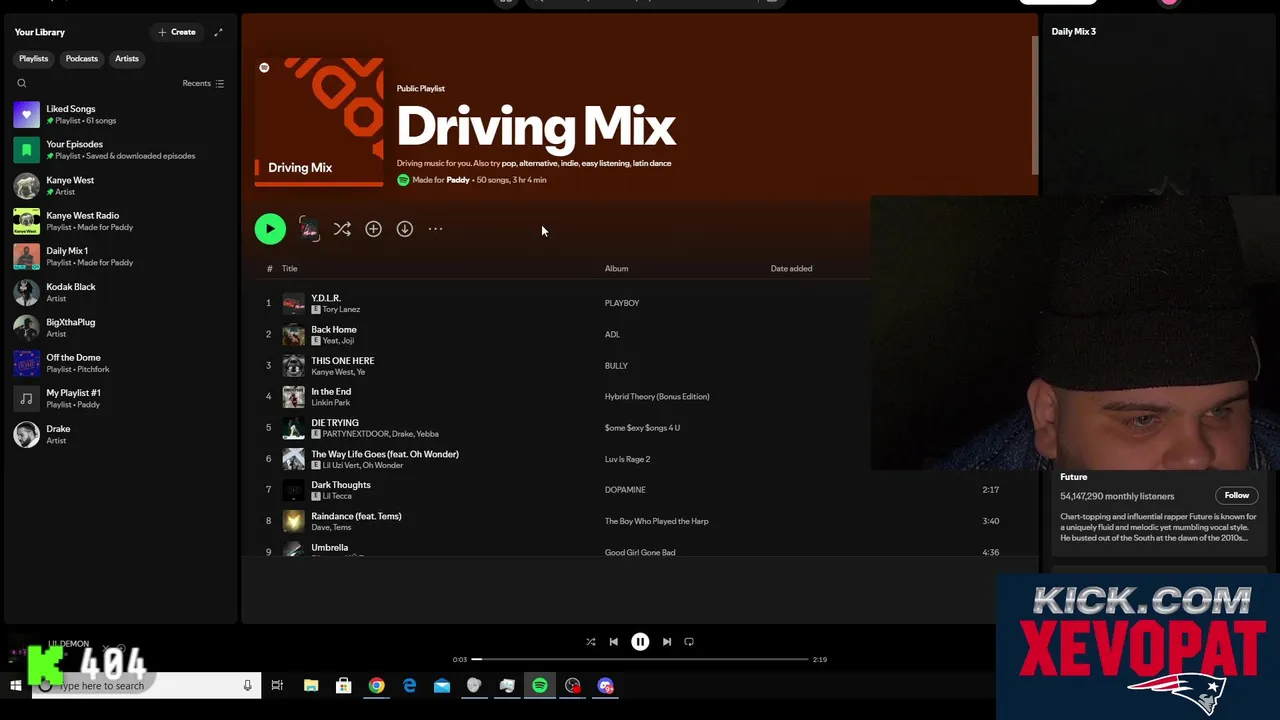The image size is (1280, 720).
Task: Open Hybrid Theory (Bonus Edition) album link
Action: (657, 396)
